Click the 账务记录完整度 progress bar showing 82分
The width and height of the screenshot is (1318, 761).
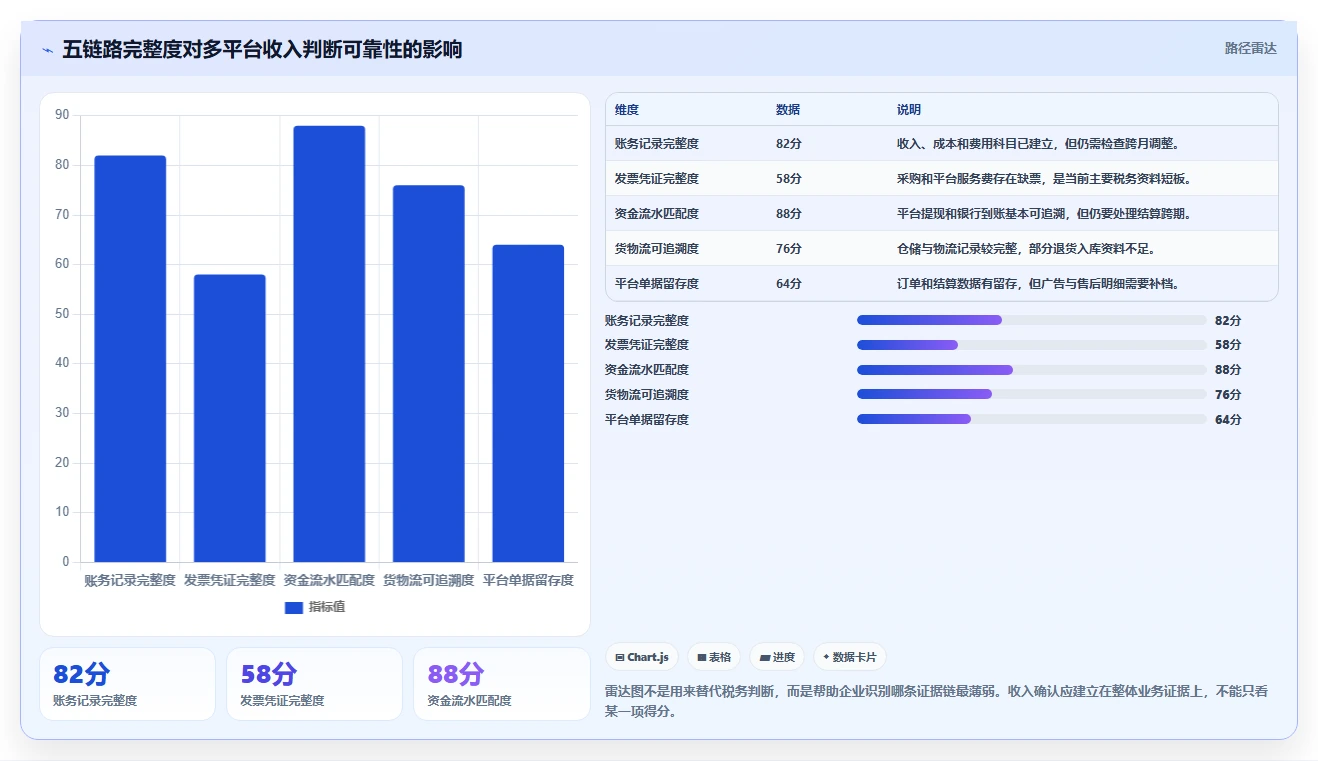(1031, 320)
